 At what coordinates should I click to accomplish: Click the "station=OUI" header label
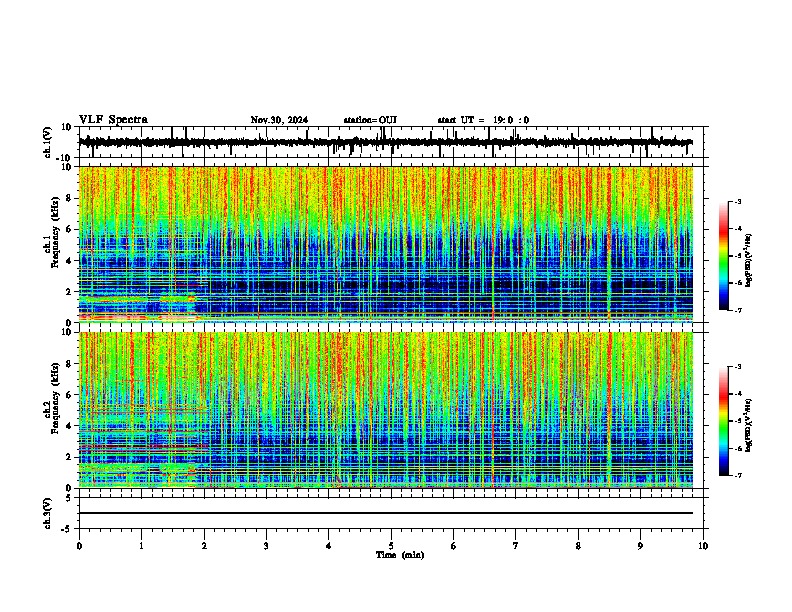click(370, 120)
